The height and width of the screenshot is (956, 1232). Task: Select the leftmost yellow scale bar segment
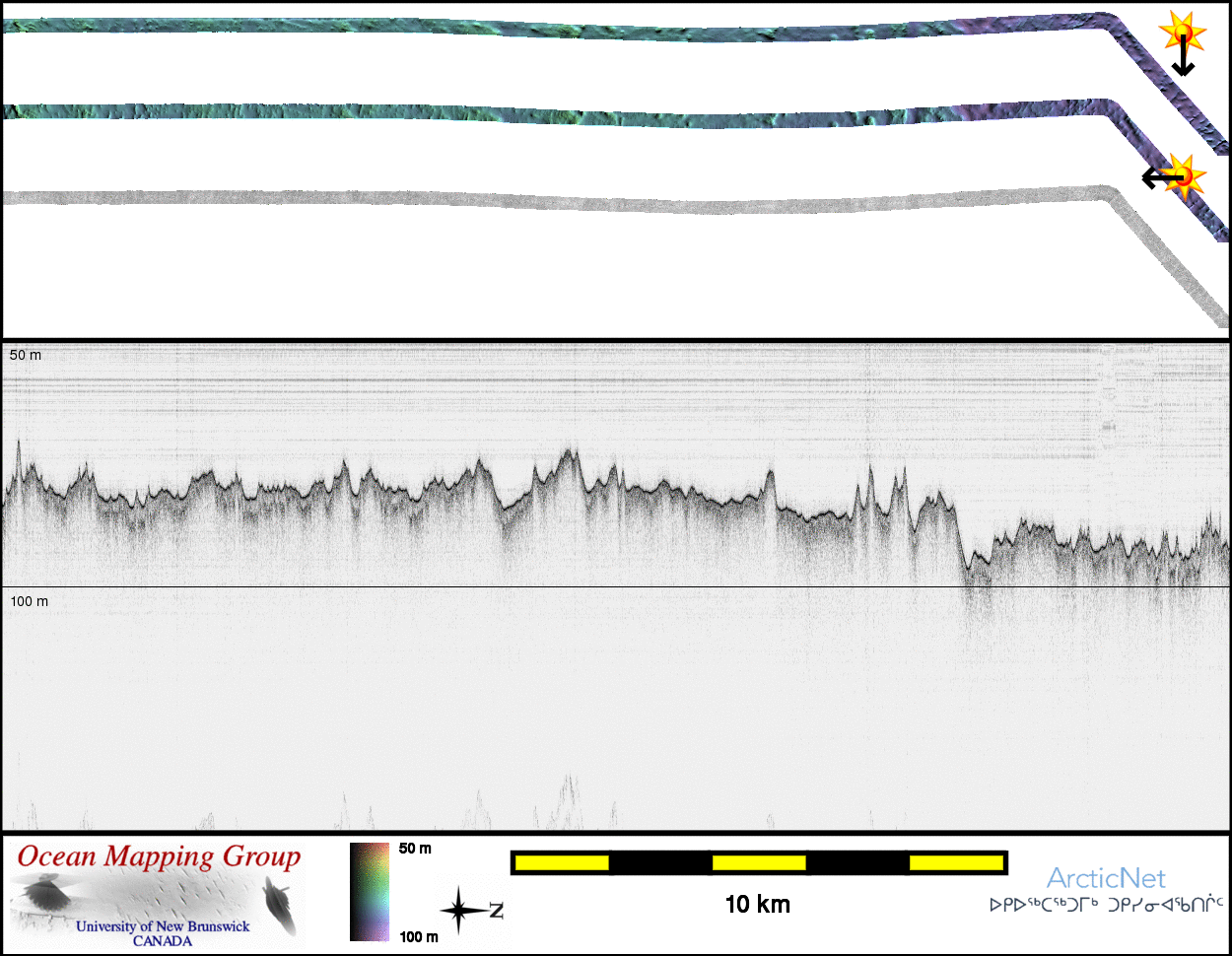coord(562,863)
